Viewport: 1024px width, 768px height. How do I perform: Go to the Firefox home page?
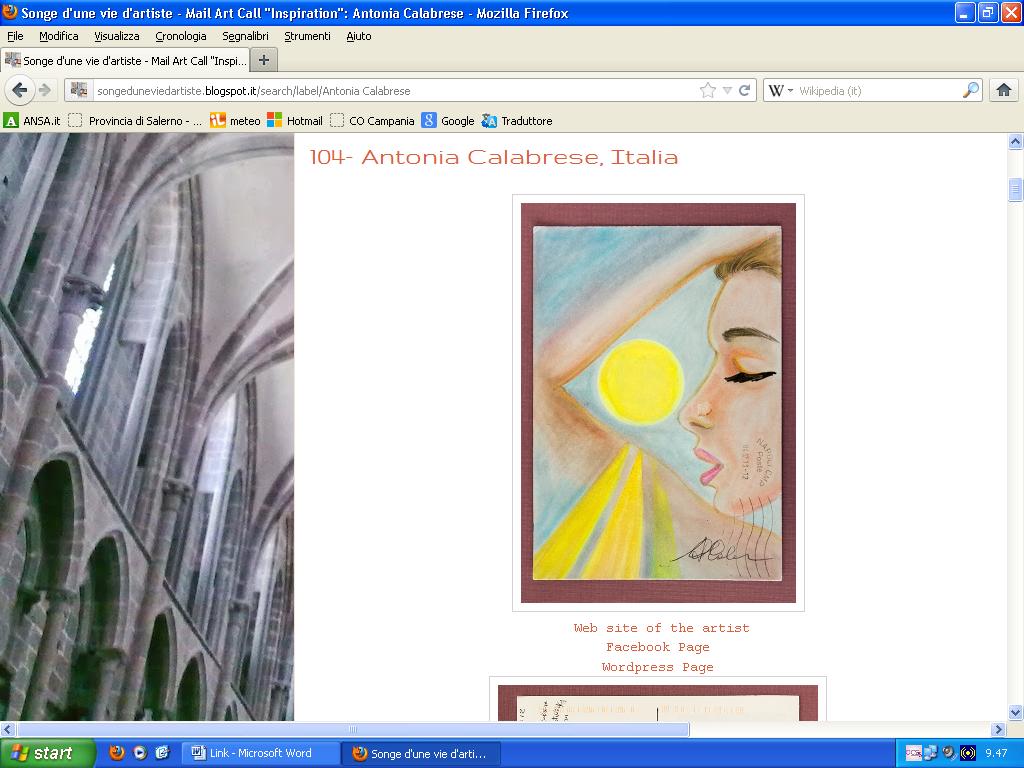click(1004, 90)
